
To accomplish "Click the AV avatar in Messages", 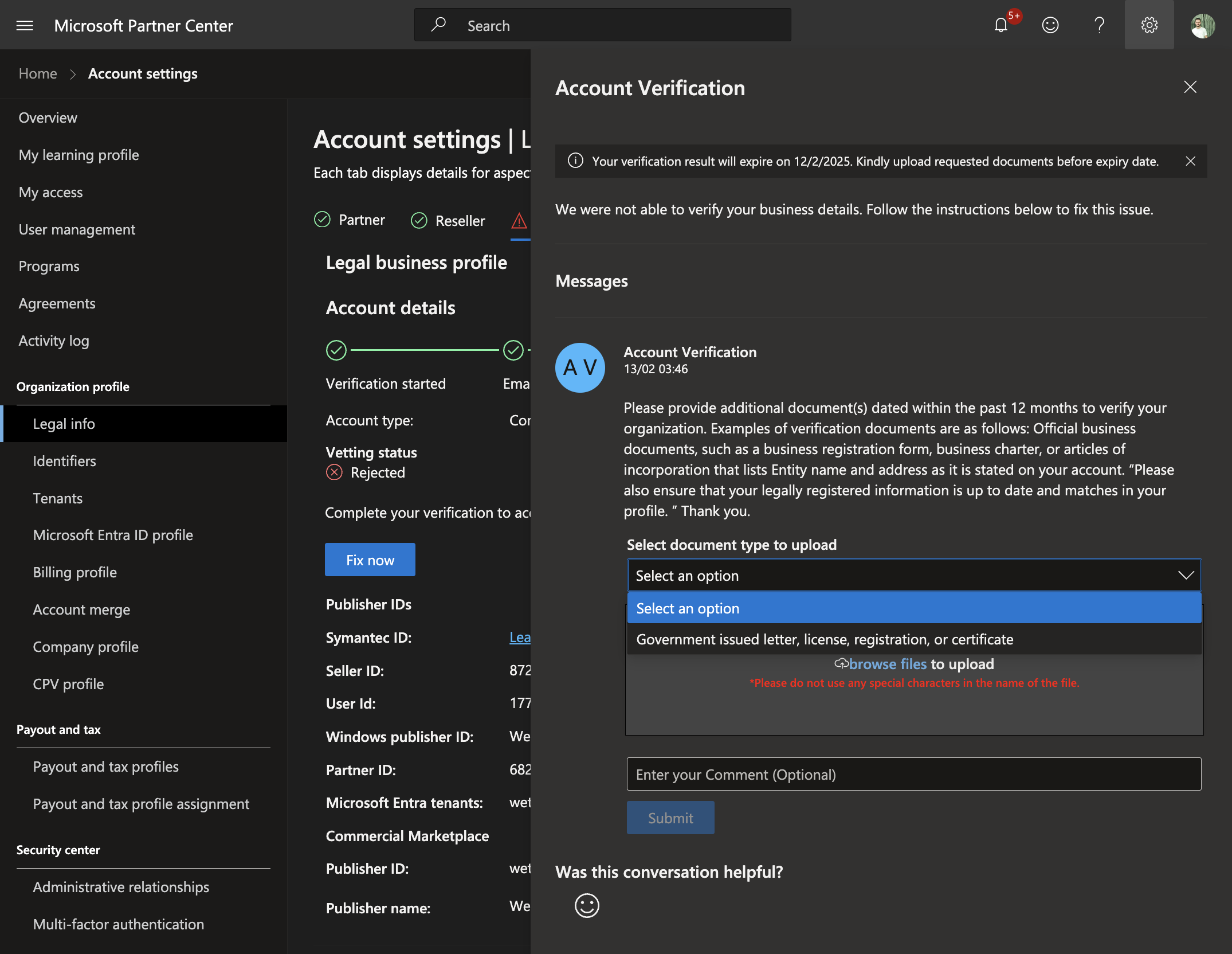I will pos(580,367).
